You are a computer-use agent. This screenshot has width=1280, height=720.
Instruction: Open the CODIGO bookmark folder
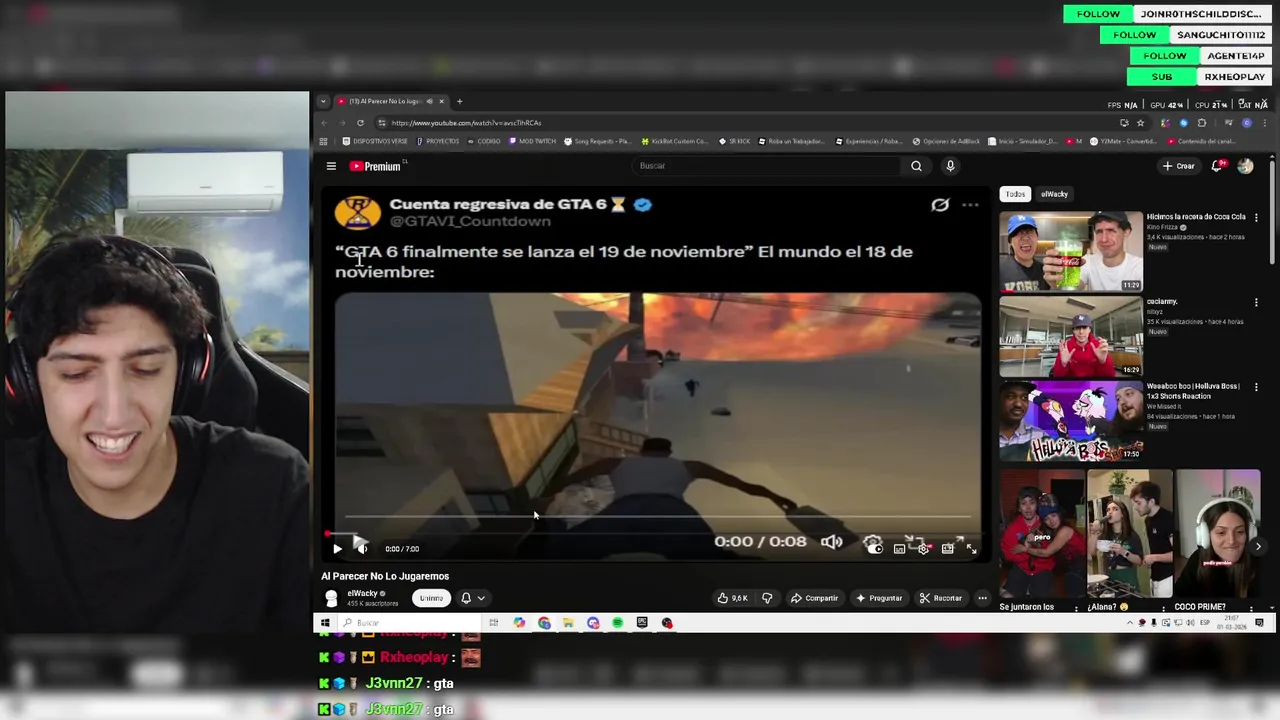point(485,141)
